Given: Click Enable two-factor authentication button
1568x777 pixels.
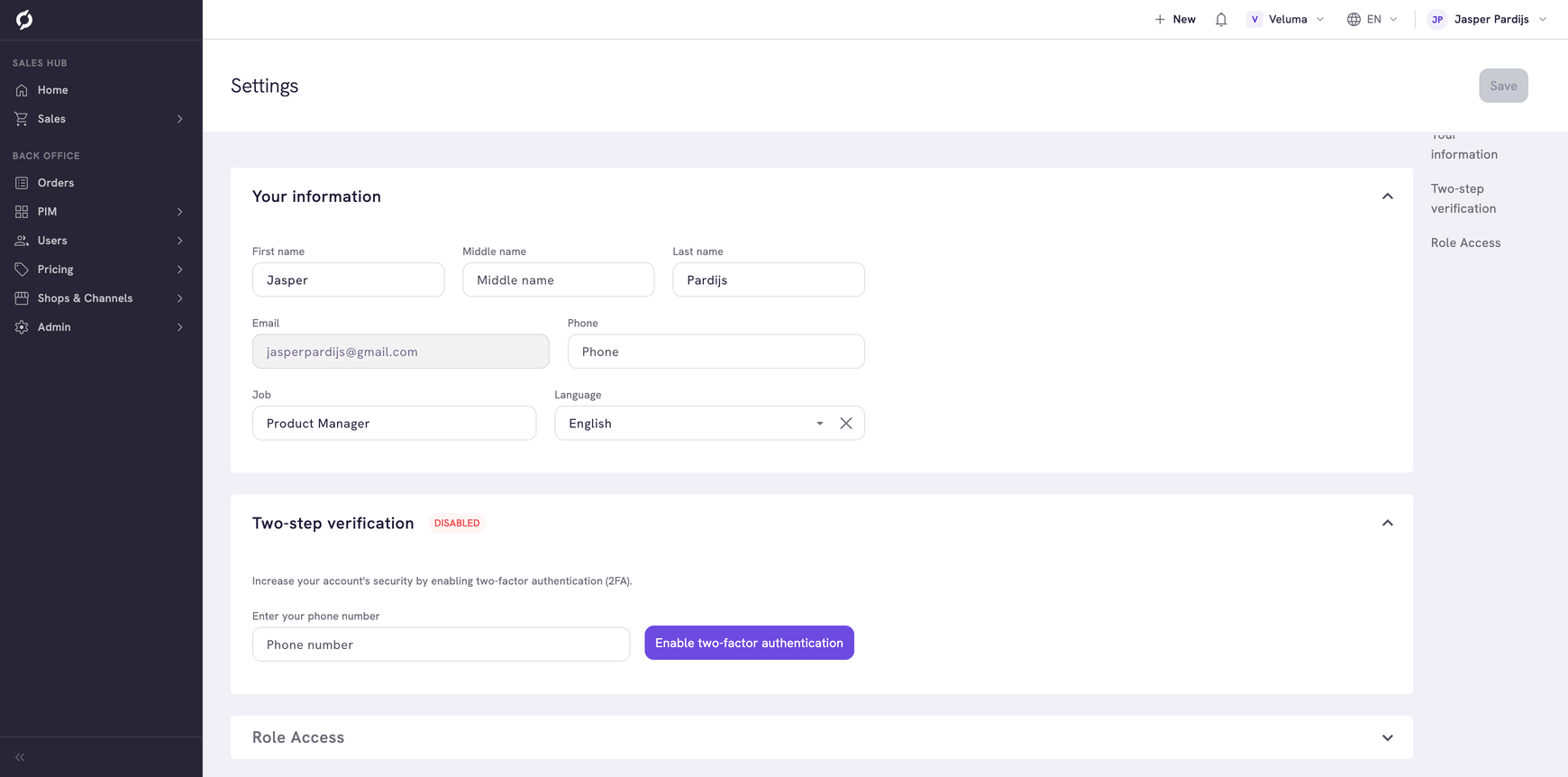Looking at the screenshot, I should pos(749,643).
